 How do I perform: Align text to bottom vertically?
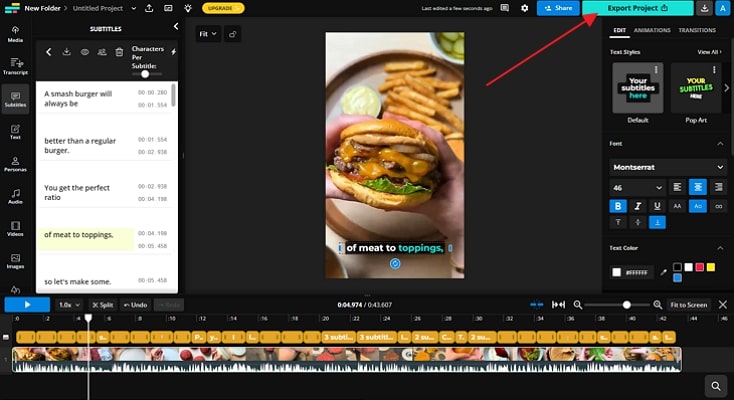tap(657, 222)
